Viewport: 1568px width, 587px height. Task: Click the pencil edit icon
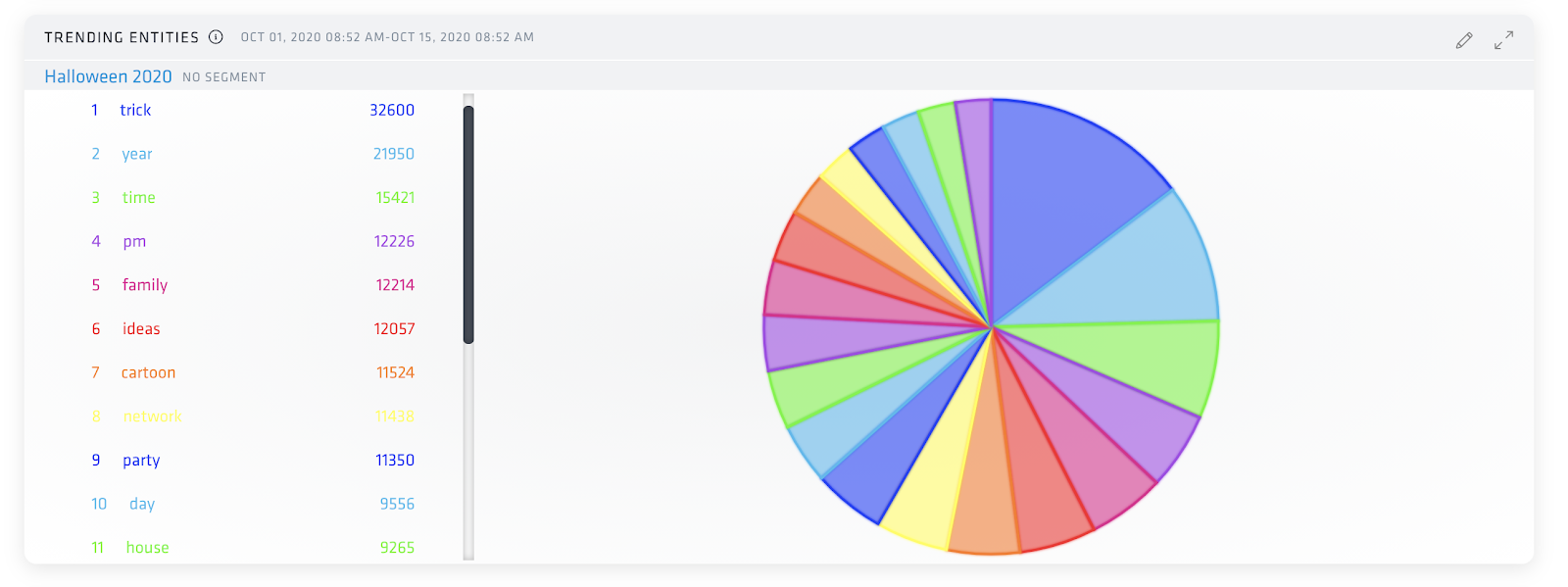(x=1464, y=40)
